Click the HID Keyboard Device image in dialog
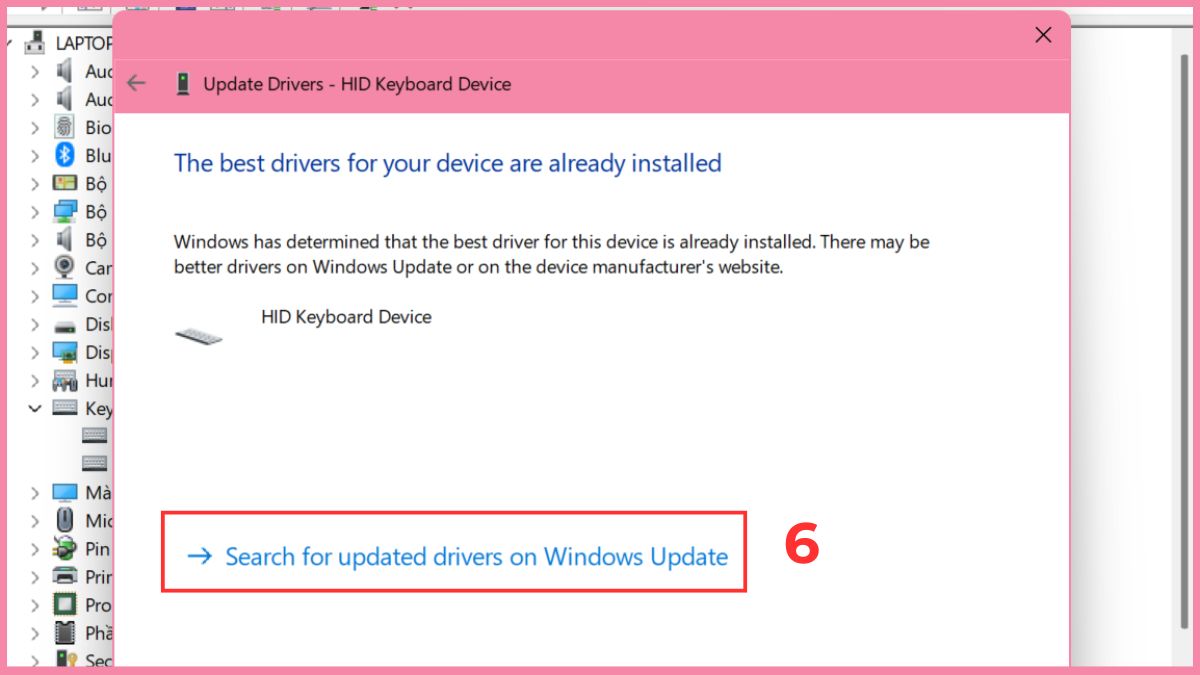Screen dimensions: 1200x675 tap(198, 335)
